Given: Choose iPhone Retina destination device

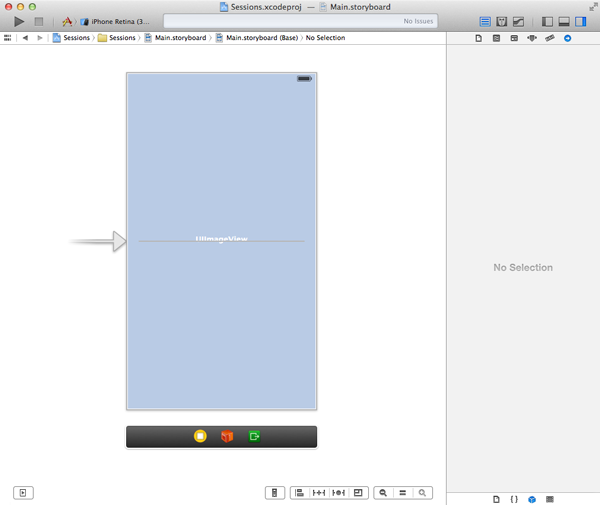Looking at the screenshot, I should [x=115, y=22].
